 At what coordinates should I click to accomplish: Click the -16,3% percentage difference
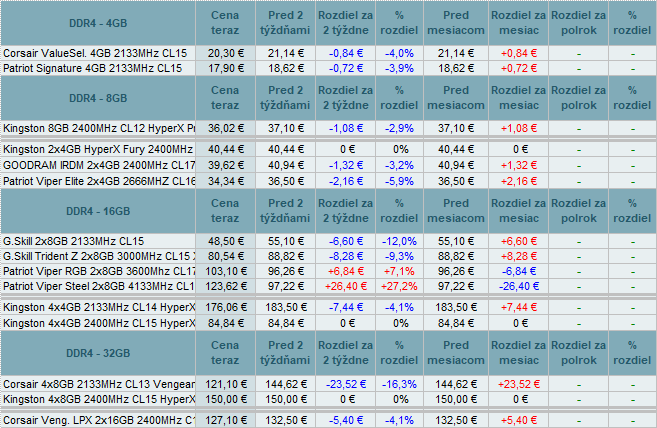[399, 384]
